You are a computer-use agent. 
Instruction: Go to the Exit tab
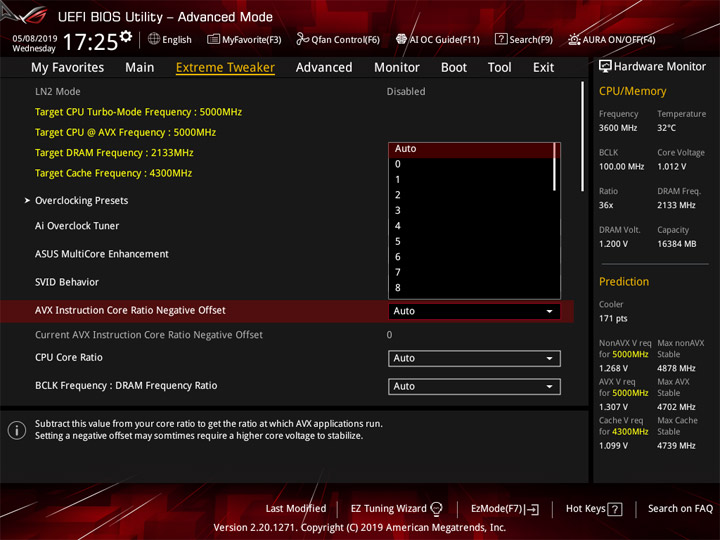coord(544,68)
